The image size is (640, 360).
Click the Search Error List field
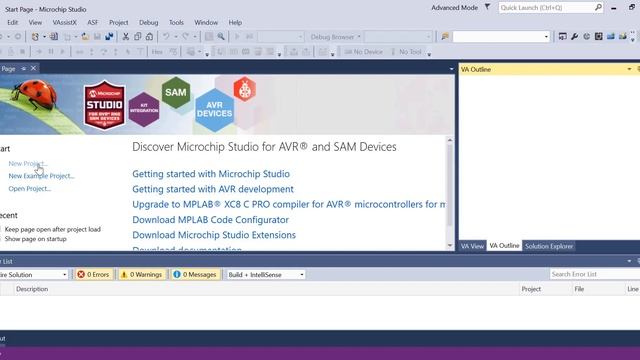coord(595,274)
